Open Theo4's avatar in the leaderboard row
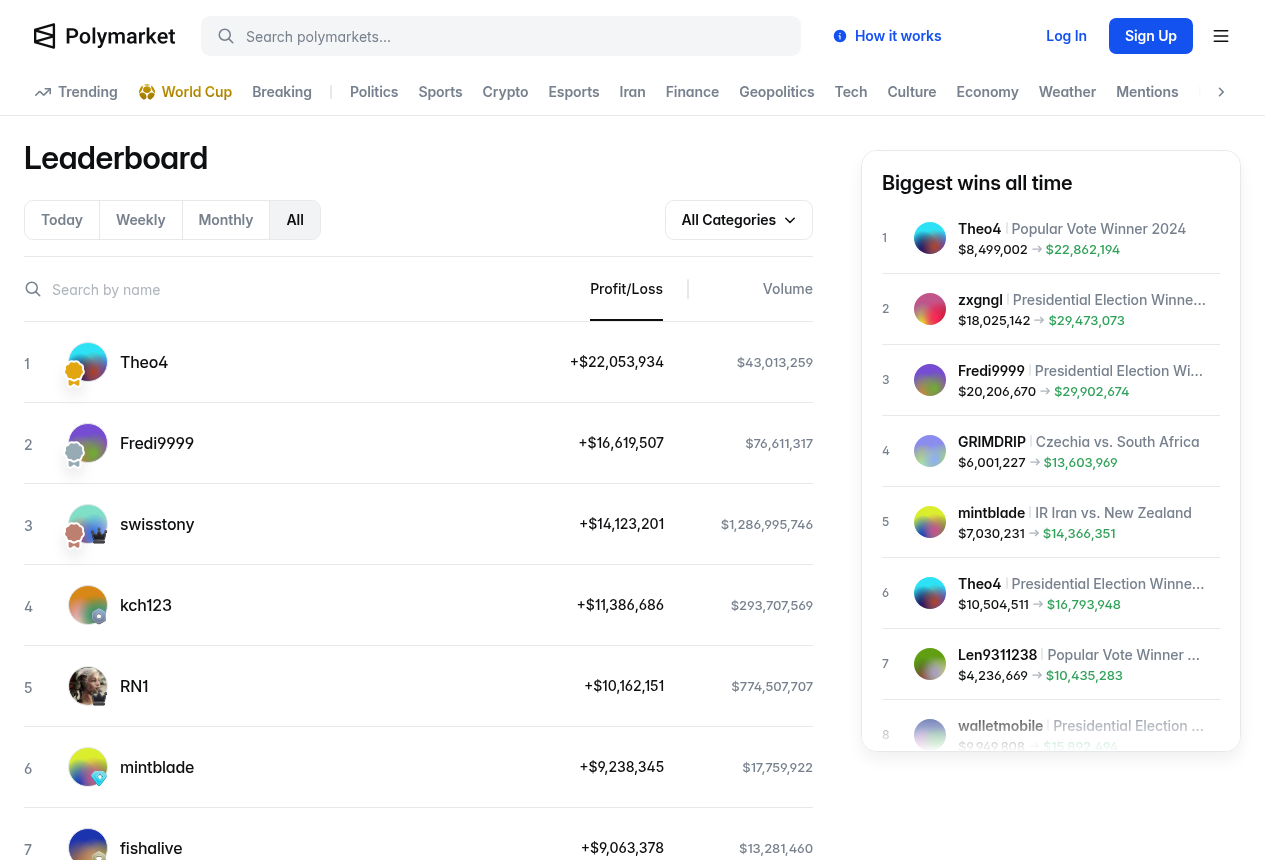The width and height of the screenshot is (1280, 860). click(88, 362)
